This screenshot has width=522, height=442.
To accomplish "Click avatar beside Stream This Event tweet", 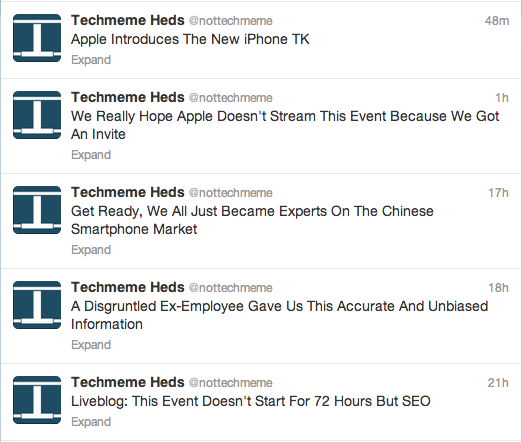I will coord(37,115).
